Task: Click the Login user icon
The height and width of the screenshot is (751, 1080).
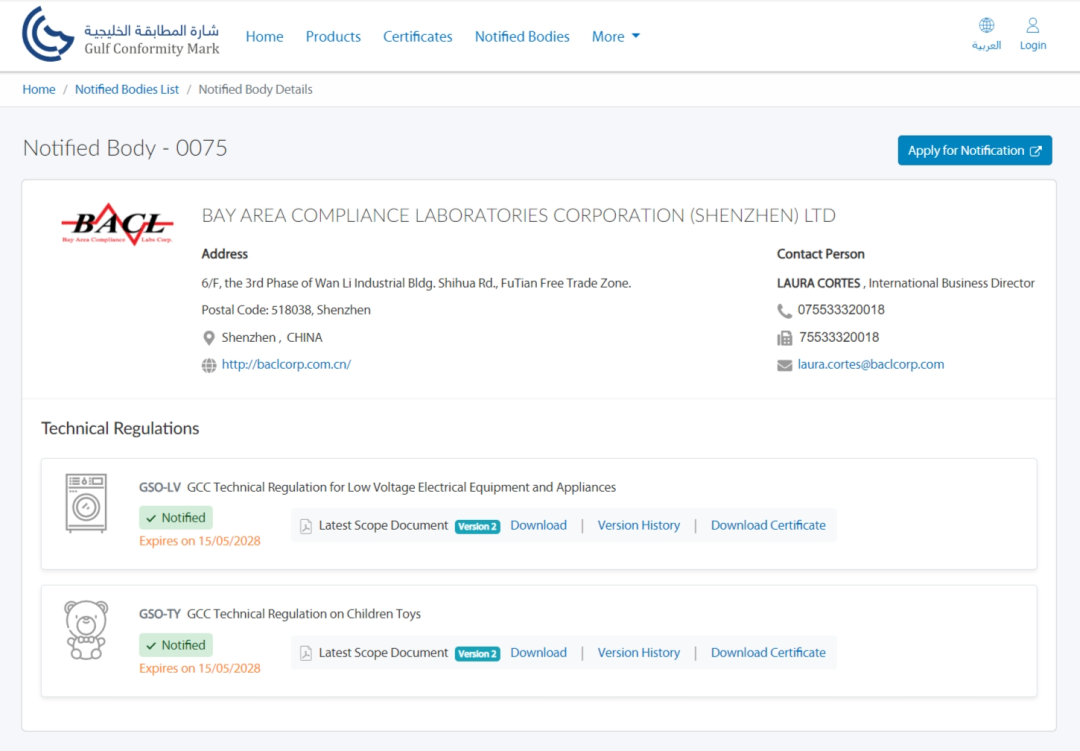Action: coord(1033,26)
